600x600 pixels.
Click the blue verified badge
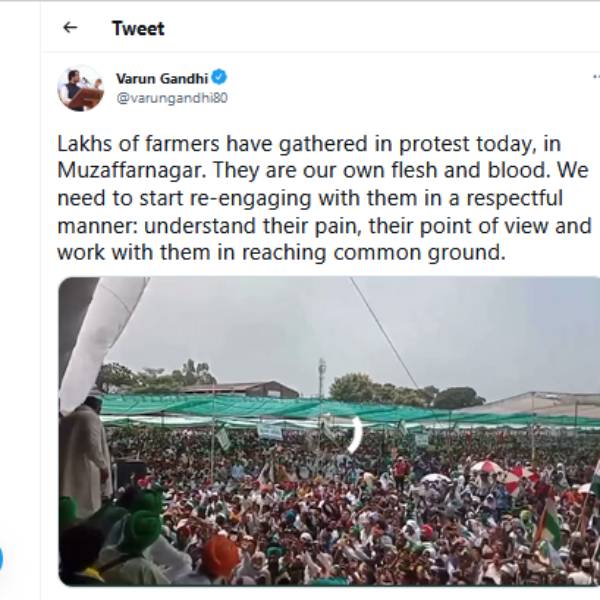coord(219,77)
